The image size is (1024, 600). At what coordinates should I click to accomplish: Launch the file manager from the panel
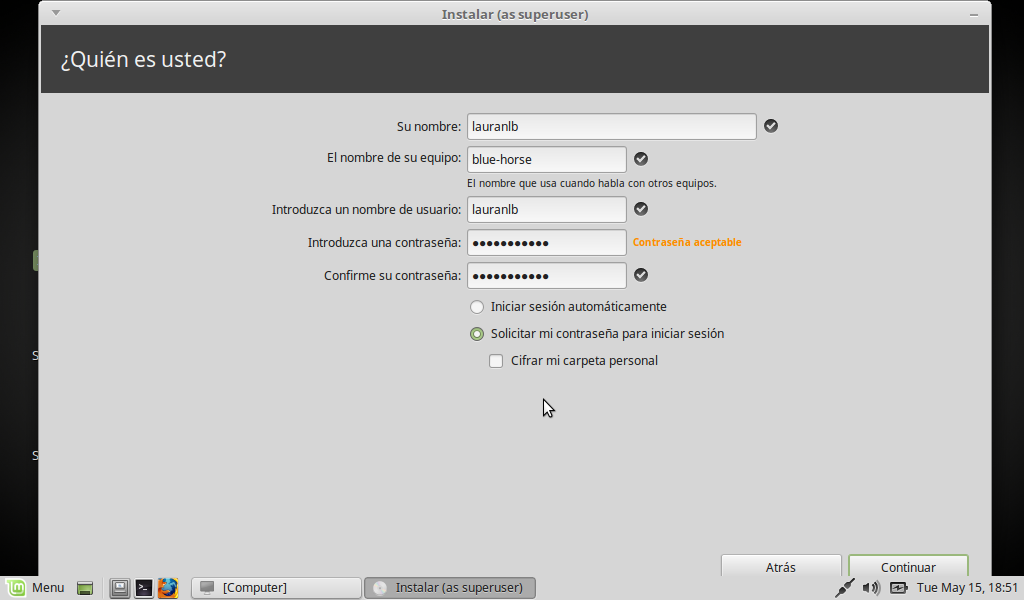tap(120, 588)
